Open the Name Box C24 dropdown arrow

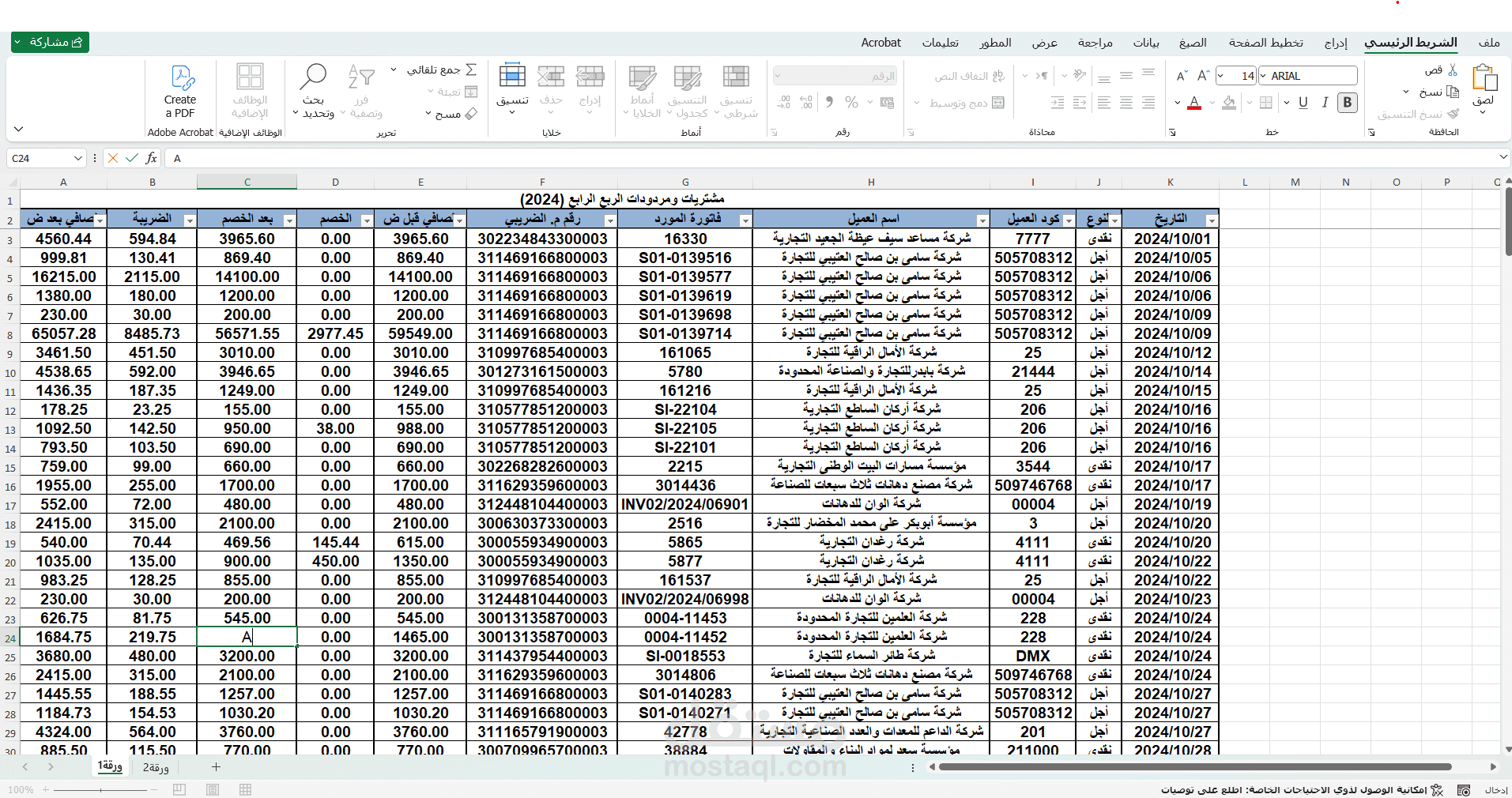[77, 158]
